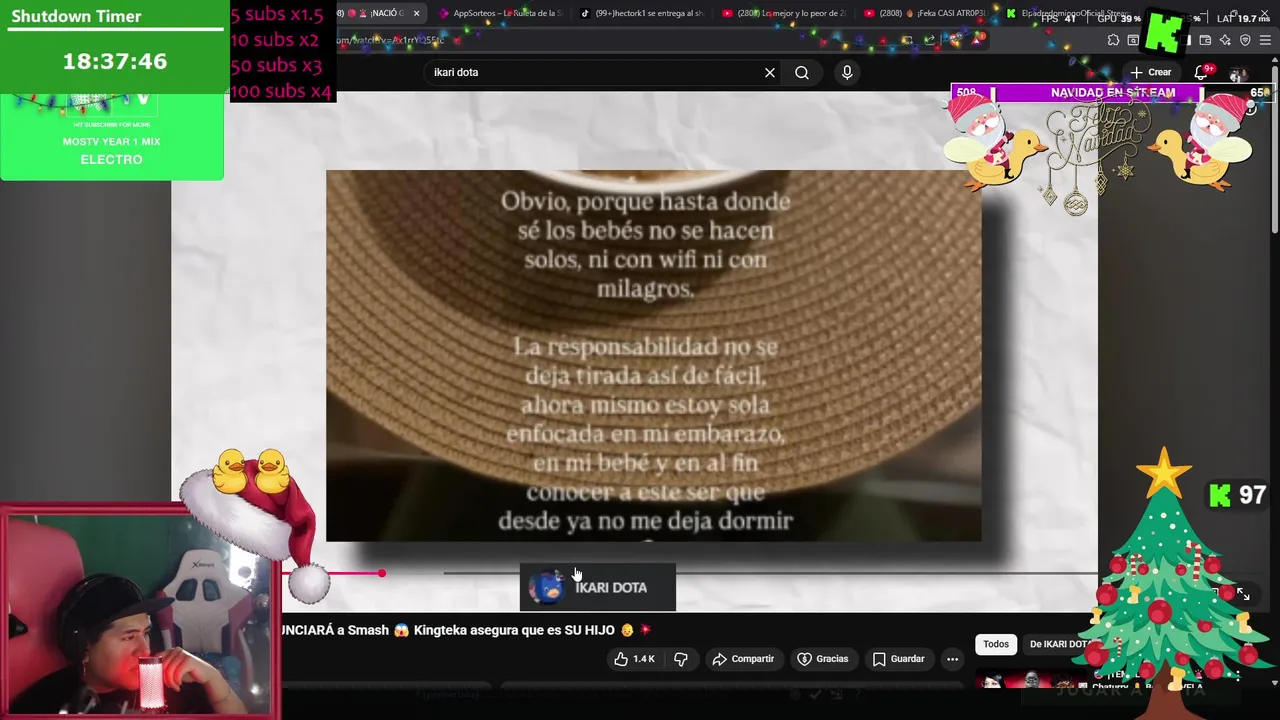Click the scrollbar down arrow
This screenshot has width=1280, height=720.
[1275, 683]
